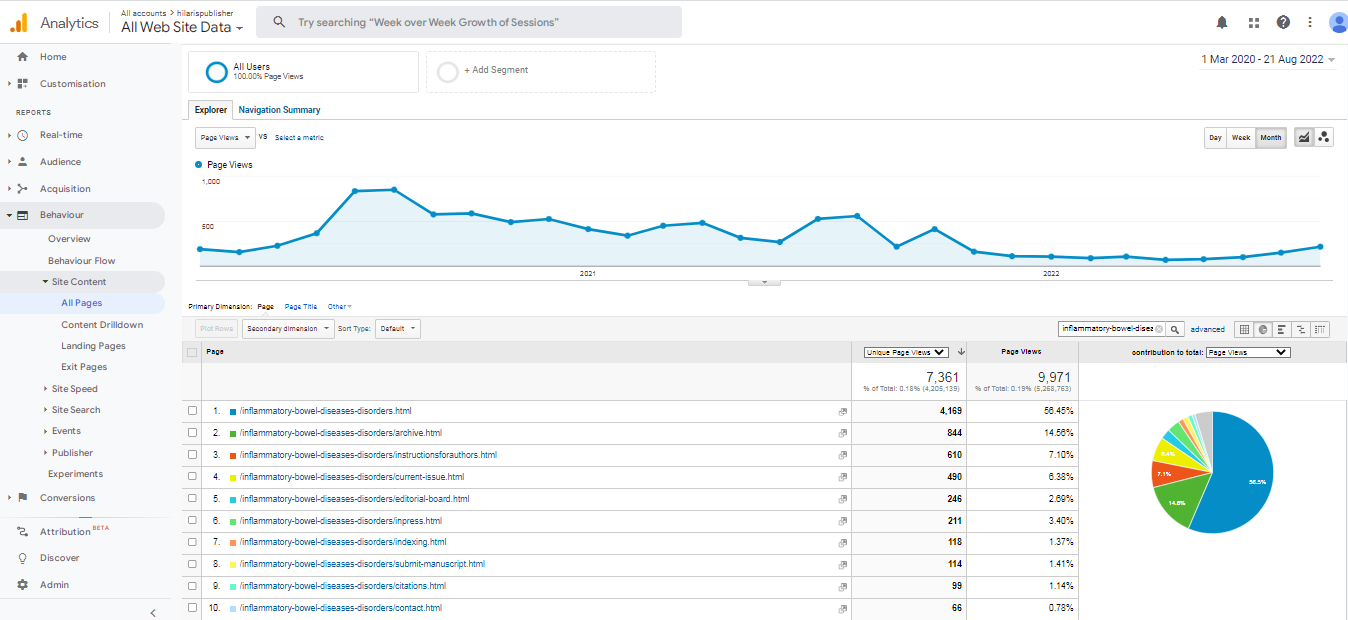Open the date range picker
The width and height of the screenshot is (1348, 620).
(x=1267, y=60)
